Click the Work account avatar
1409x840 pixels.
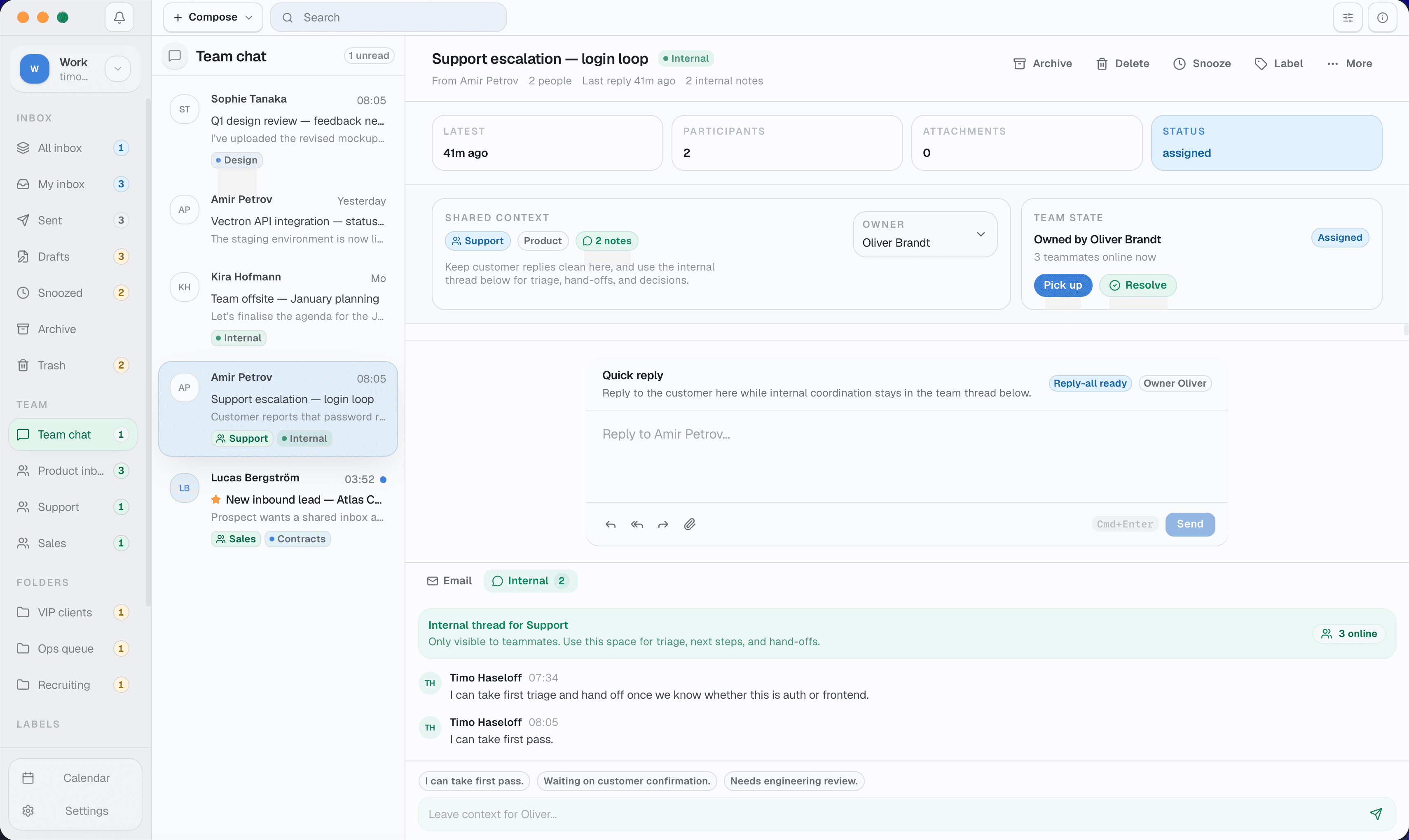pyautogui.click(x=35, y=68)
